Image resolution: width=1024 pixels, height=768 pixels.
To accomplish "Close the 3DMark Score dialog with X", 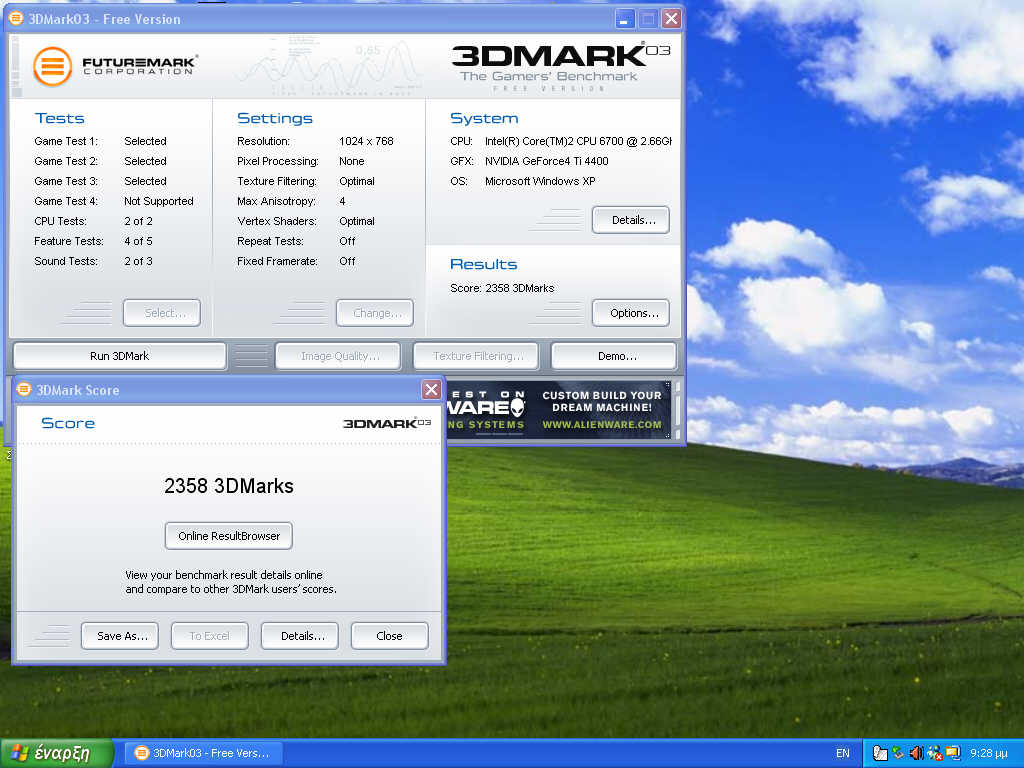I will [x=431, y=390].
